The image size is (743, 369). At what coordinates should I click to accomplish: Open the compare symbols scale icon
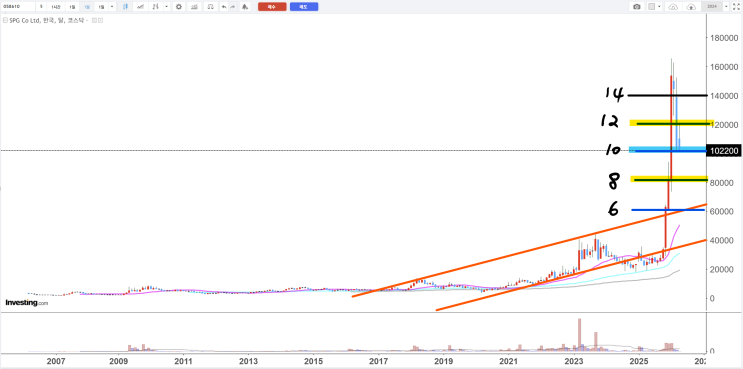pos(211,7)
